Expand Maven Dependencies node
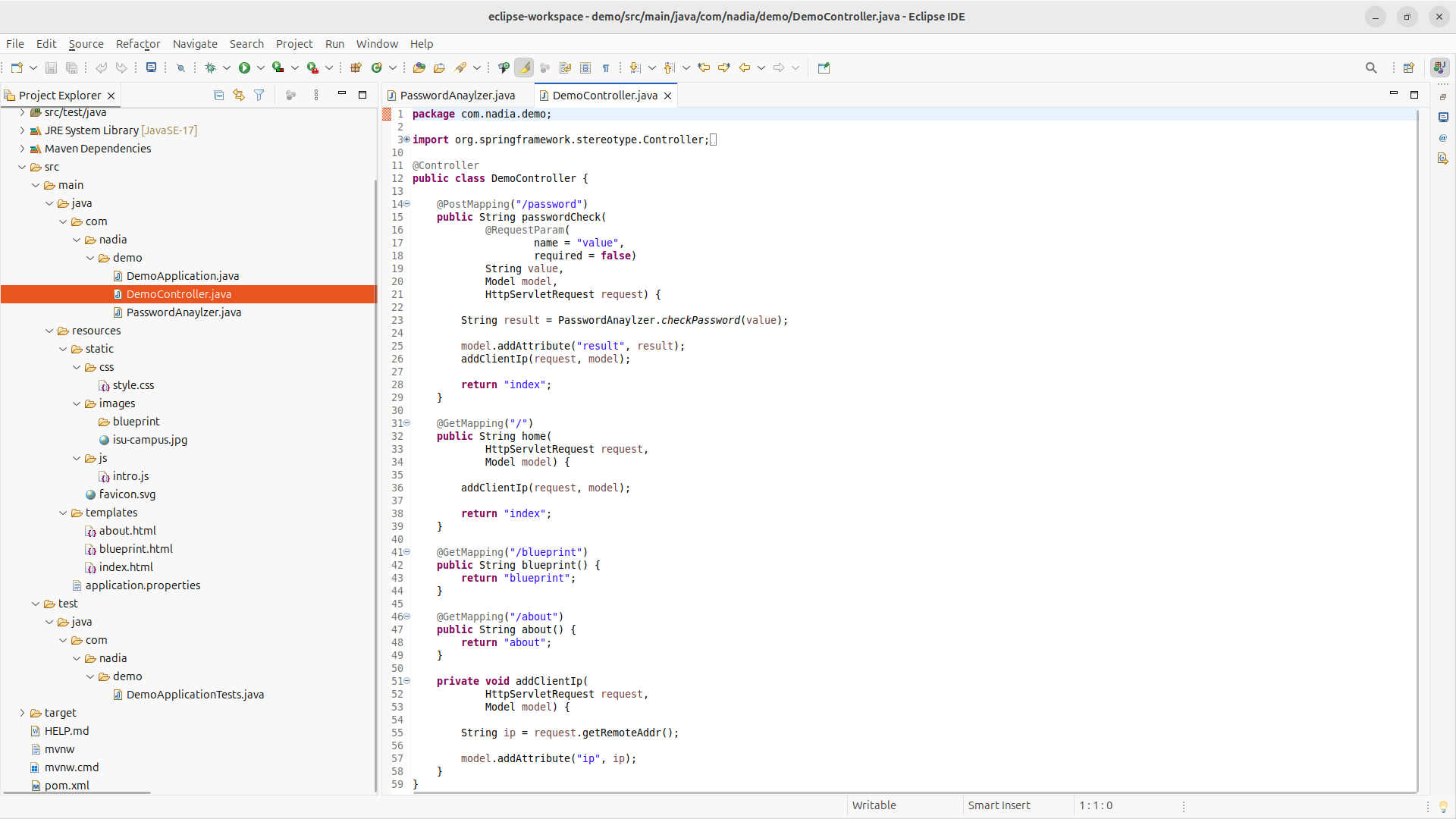Viewport: 1456px width, 819px height. [22, 149]
